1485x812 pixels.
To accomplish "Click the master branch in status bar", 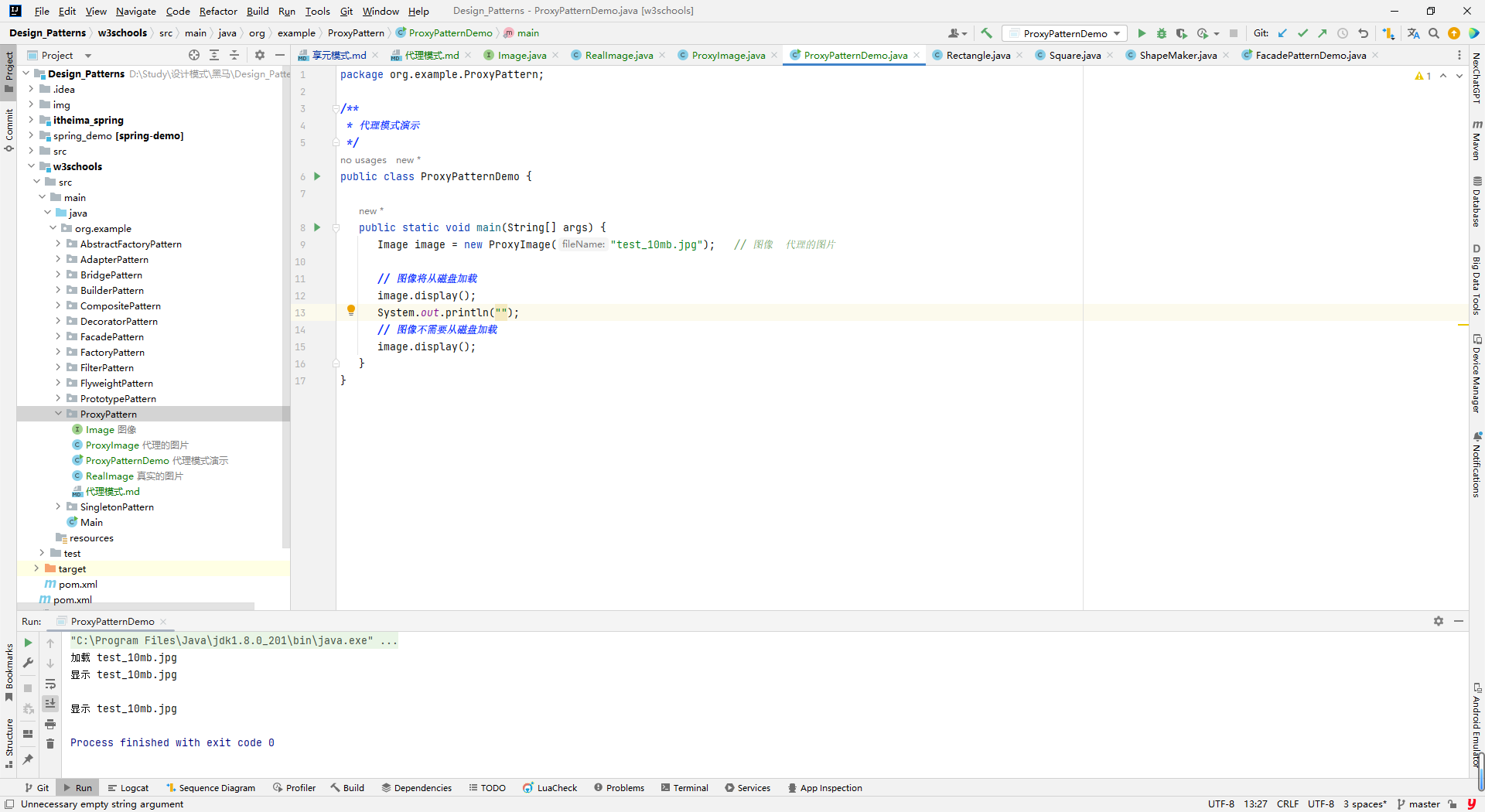I will (1418, 804).
